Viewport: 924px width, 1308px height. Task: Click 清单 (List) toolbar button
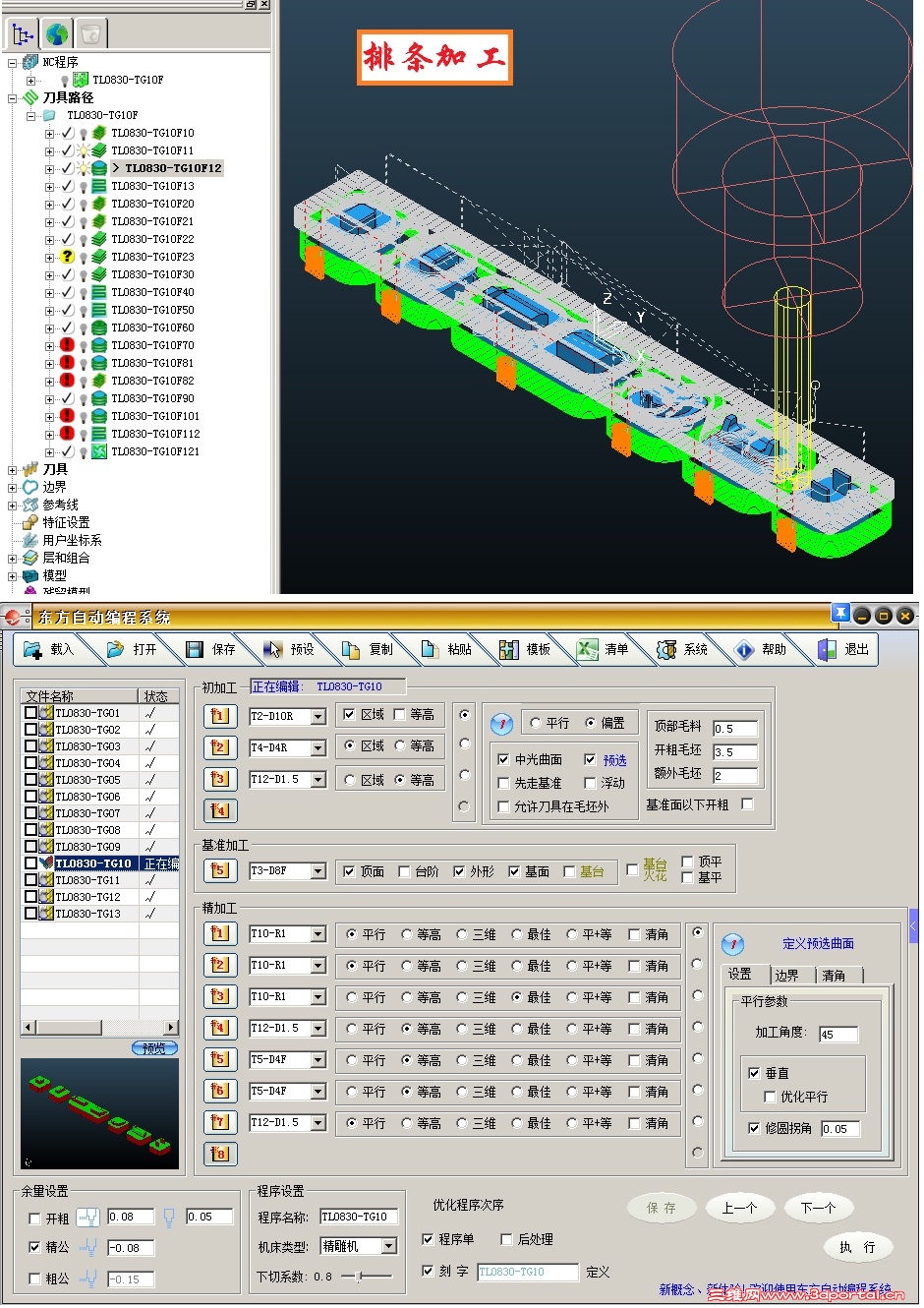tap(604, 649)
